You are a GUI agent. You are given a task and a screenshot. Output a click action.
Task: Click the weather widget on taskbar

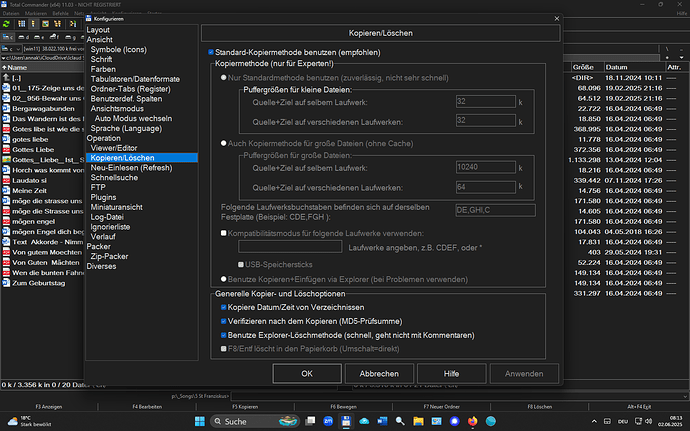30,421
